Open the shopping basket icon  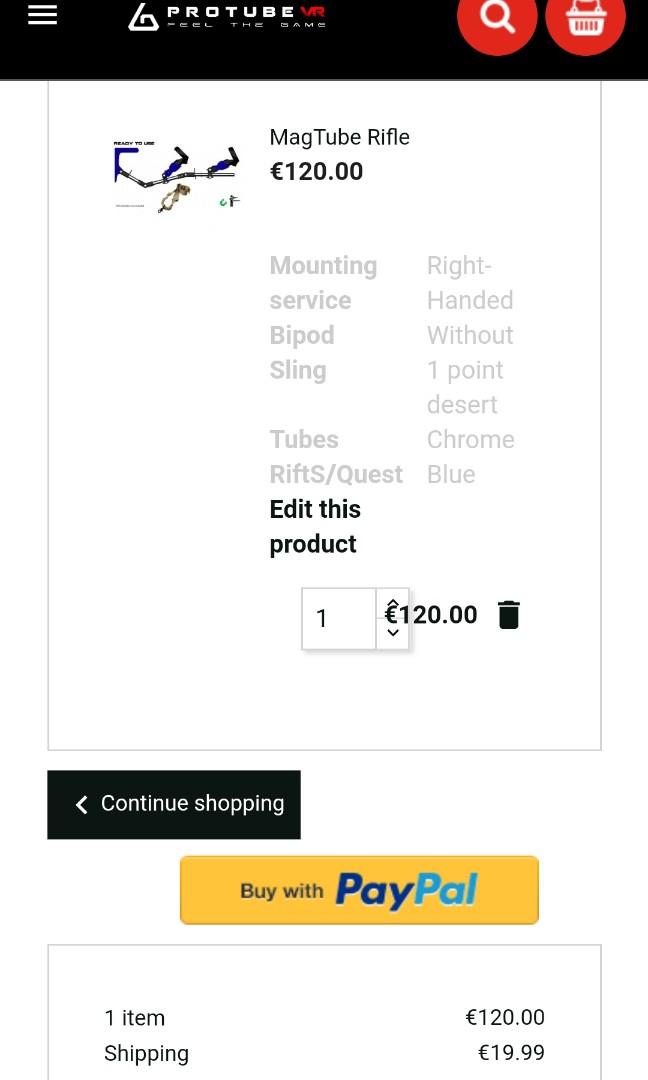[585, 18]
